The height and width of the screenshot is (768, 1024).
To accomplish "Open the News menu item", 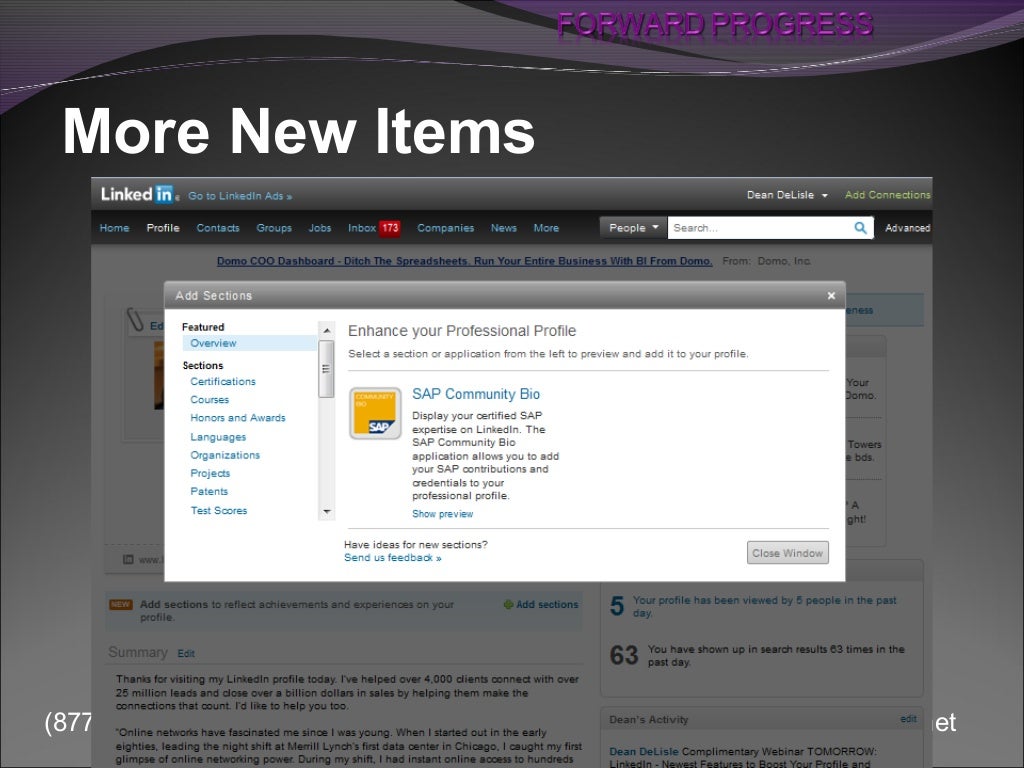I will tap(504, 228).
